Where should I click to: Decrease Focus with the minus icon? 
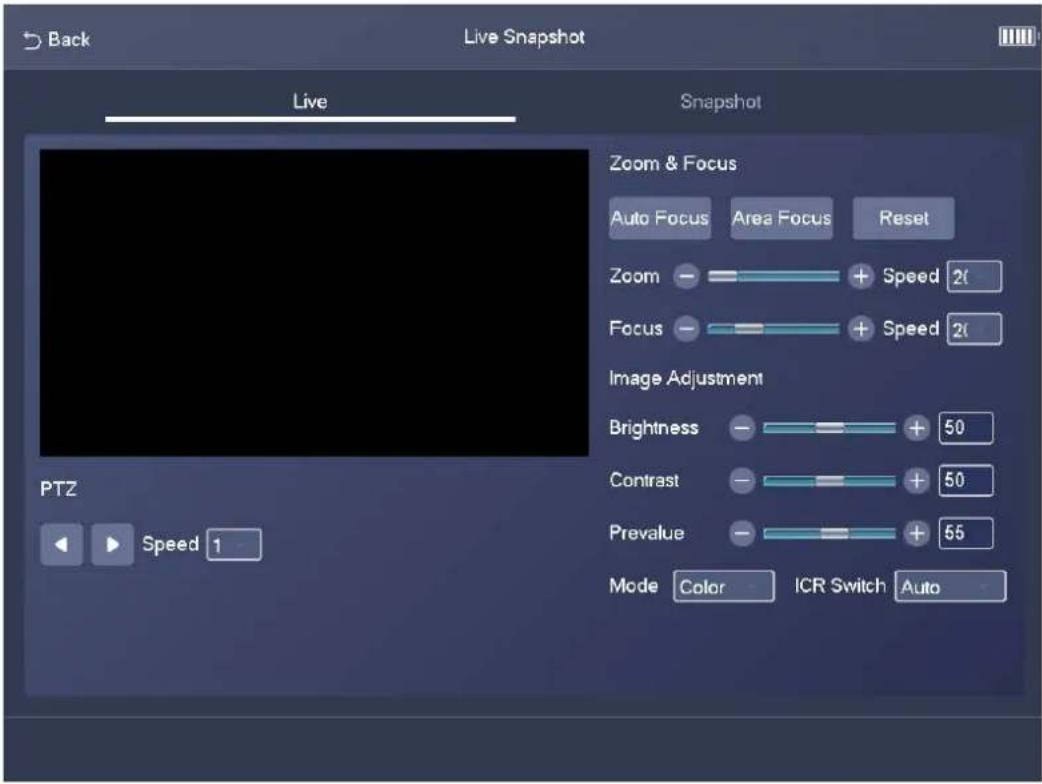click(686, 328)
